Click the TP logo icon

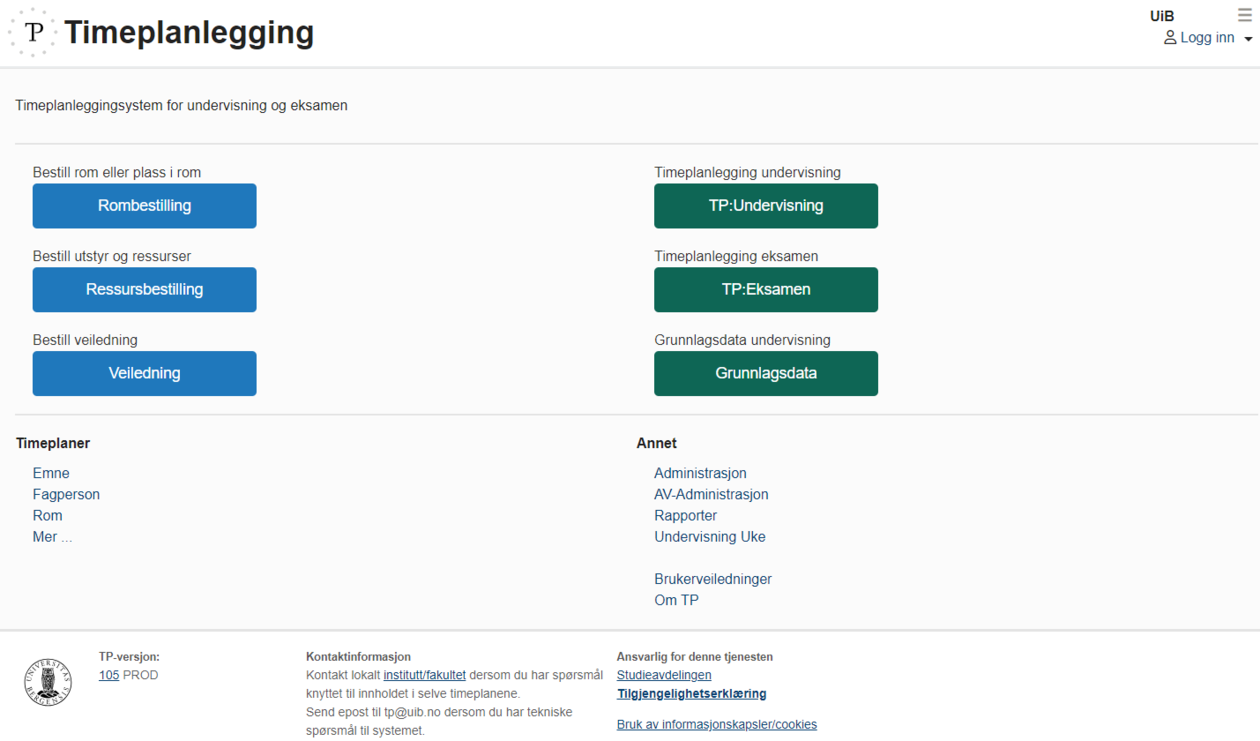pyautogui.click(x=33, y=32)
